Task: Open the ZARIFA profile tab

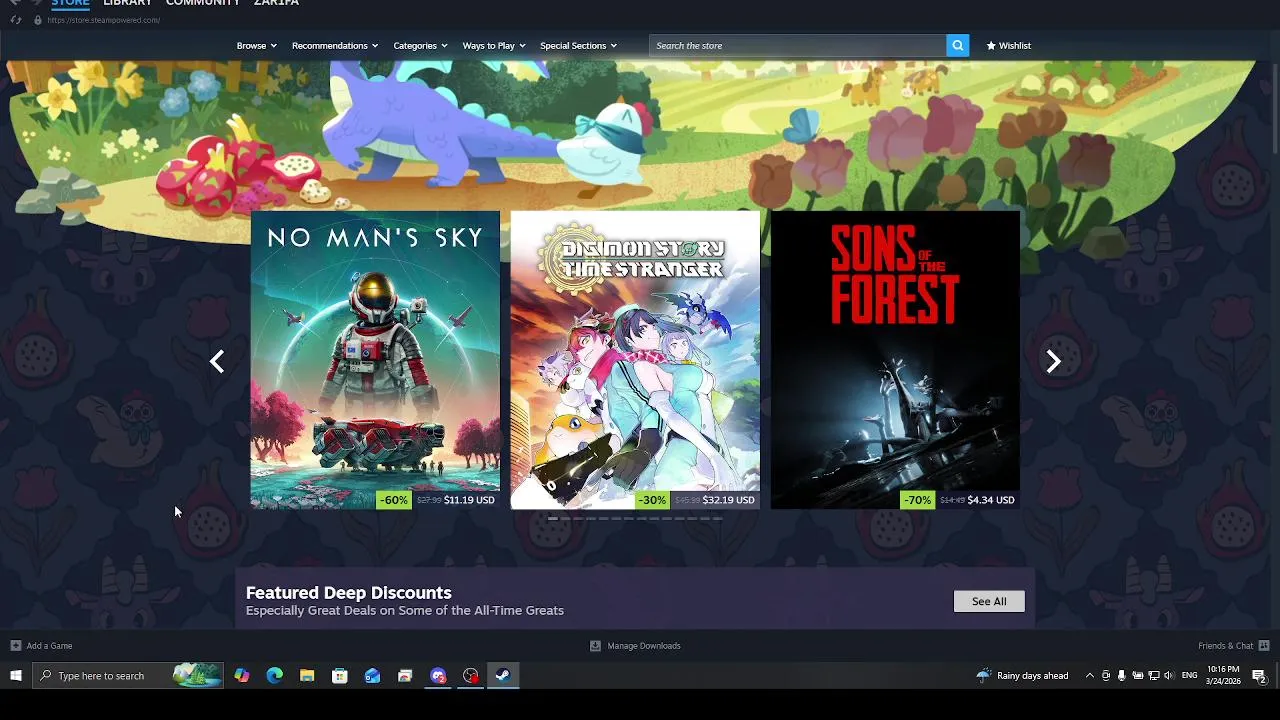Action: click(276, 3)
